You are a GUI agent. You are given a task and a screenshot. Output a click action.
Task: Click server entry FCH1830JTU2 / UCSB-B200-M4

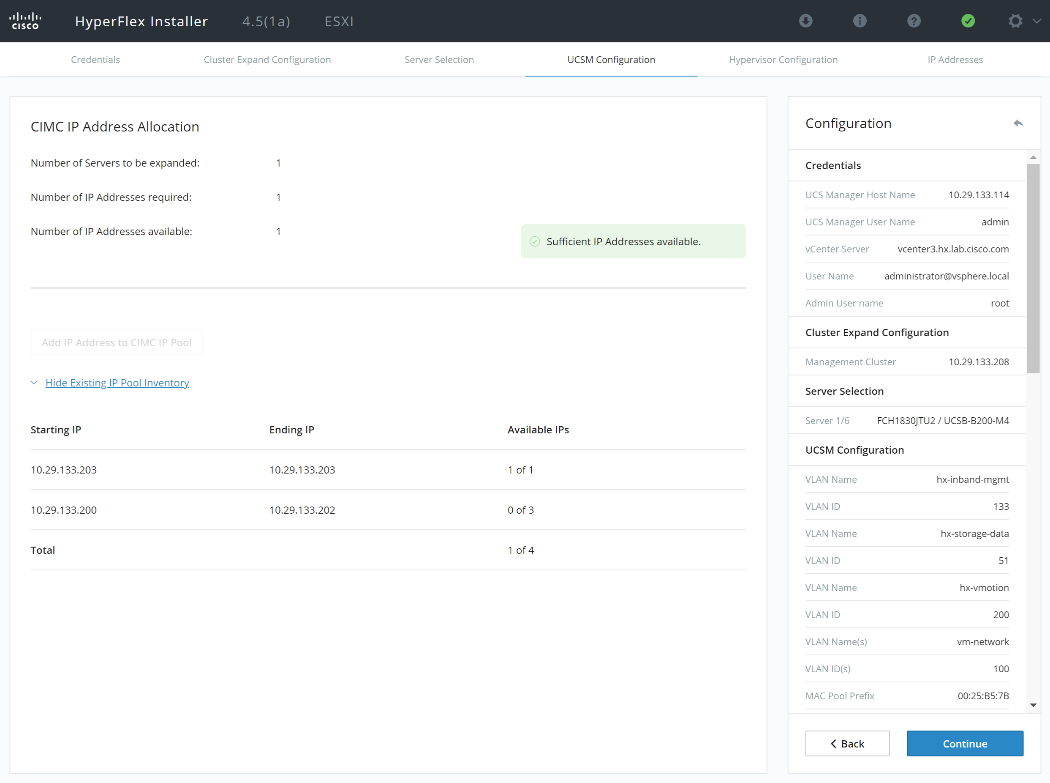[942, 421]
